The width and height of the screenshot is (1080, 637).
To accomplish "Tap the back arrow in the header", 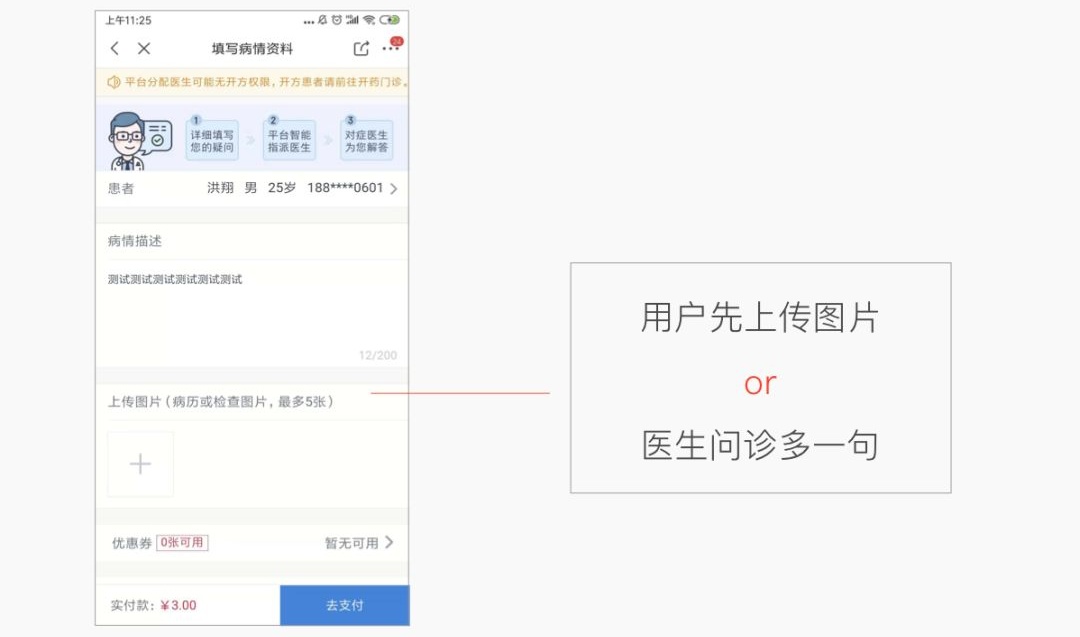I will click(114, 48).
